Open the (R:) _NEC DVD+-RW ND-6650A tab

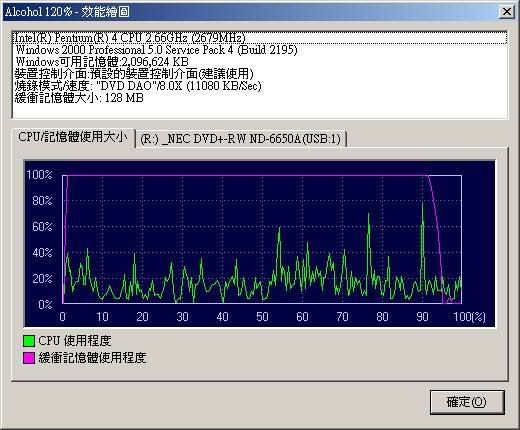tap(241, 139)
